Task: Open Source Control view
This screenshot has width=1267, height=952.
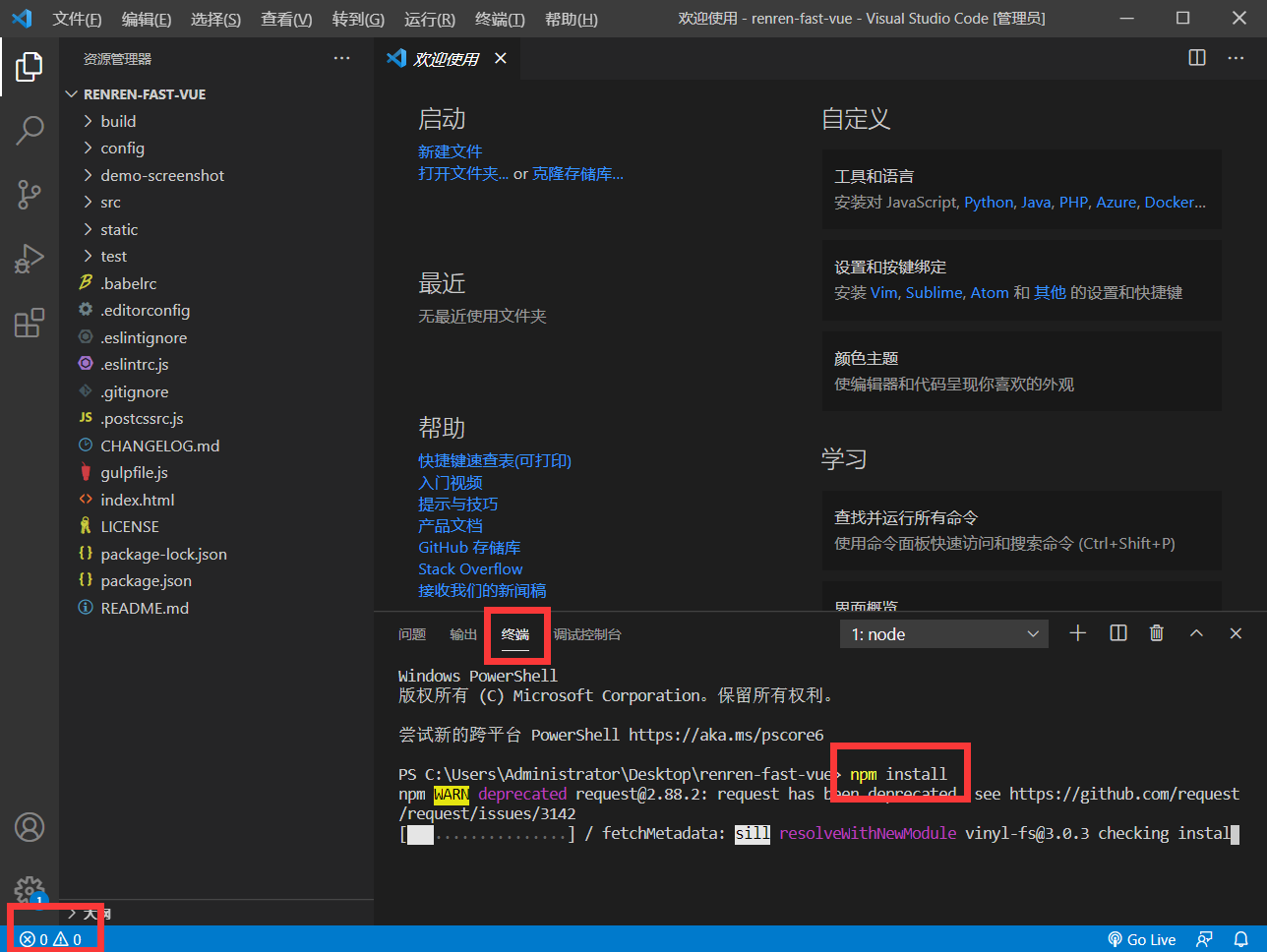Action: tap(30, 194)
